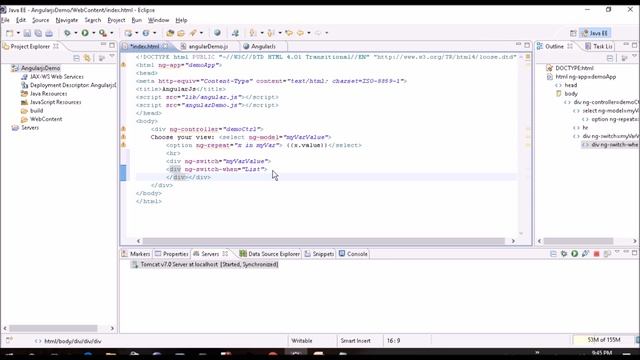This screenshot has width=640, height=360.
Task: Click the Open Type folder icon
Action: (170, 33)
